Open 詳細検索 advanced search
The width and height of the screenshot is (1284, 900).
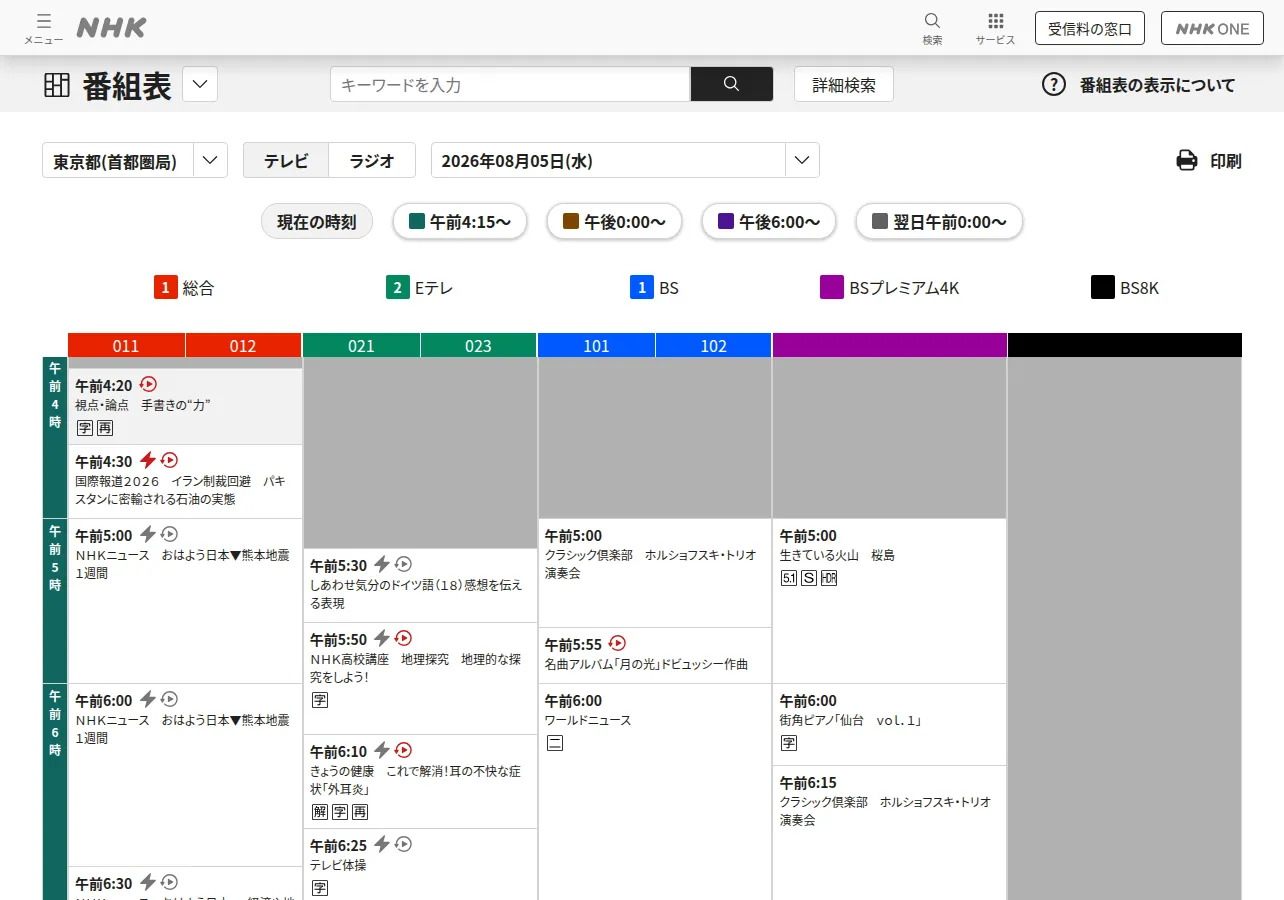click(x=844, y=85)
